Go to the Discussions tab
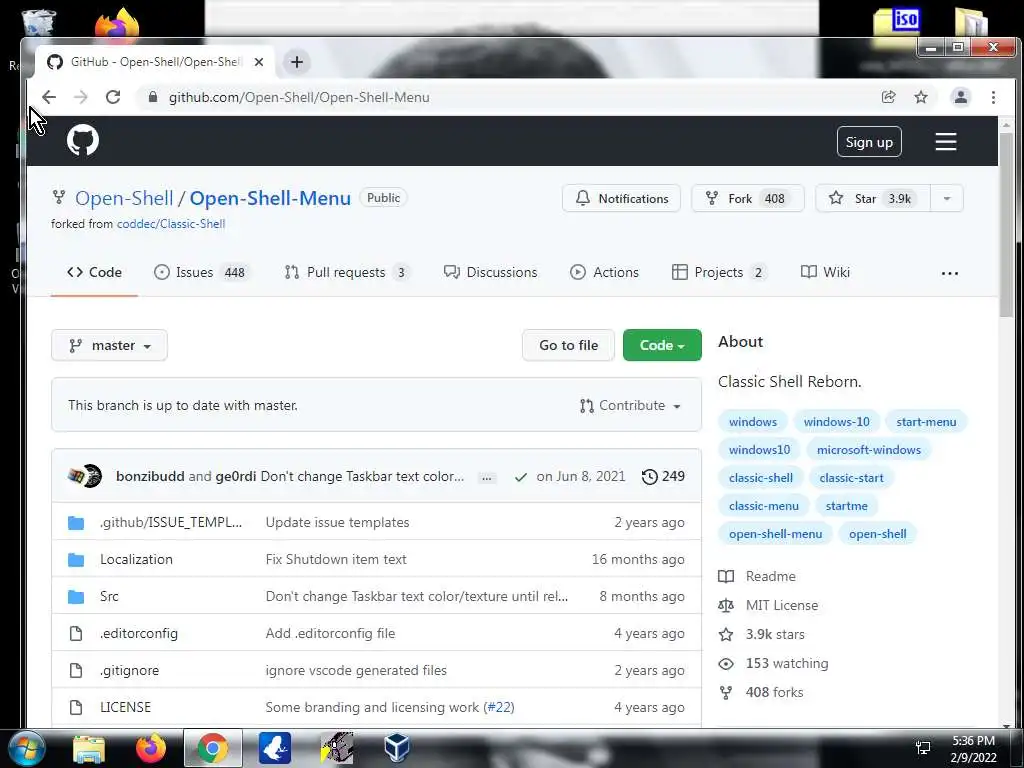 (x=490, y=272)
